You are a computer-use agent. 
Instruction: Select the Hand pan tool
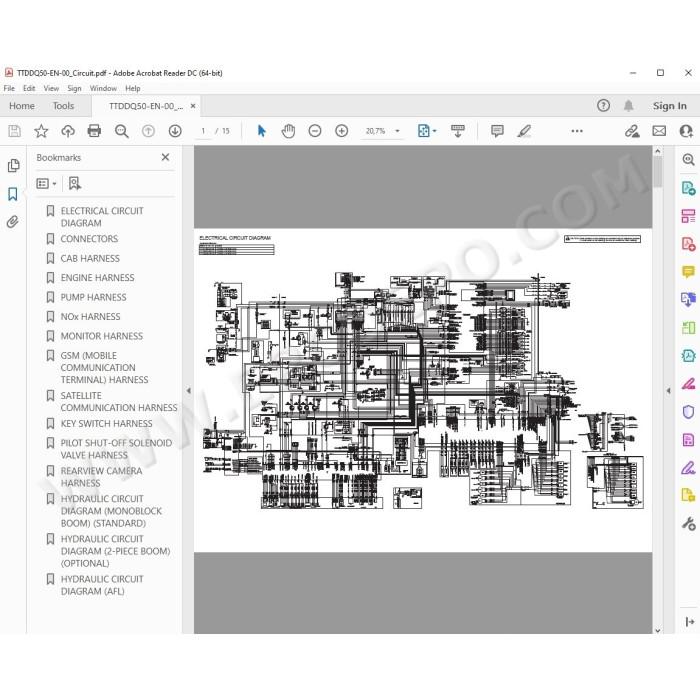pos(288,131)
